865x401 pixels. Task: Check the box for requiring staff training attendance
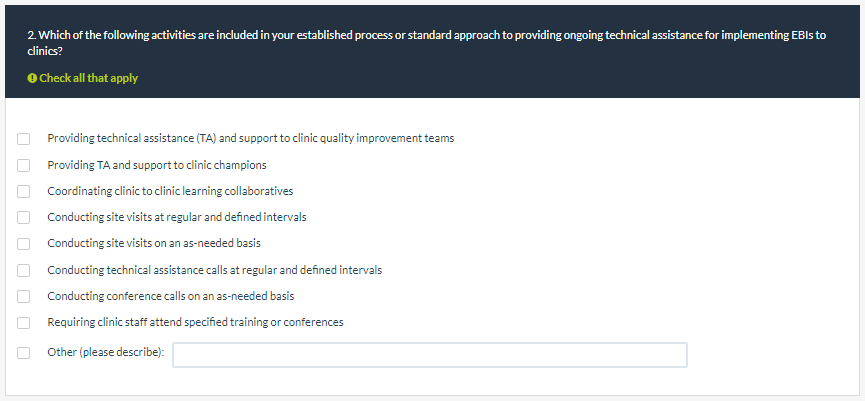point(24,322)
